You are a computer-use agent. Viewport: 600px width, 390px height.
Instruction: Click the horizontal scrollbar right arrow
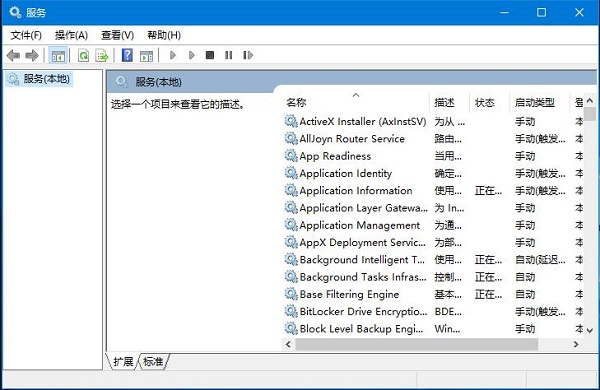(576, 344)
